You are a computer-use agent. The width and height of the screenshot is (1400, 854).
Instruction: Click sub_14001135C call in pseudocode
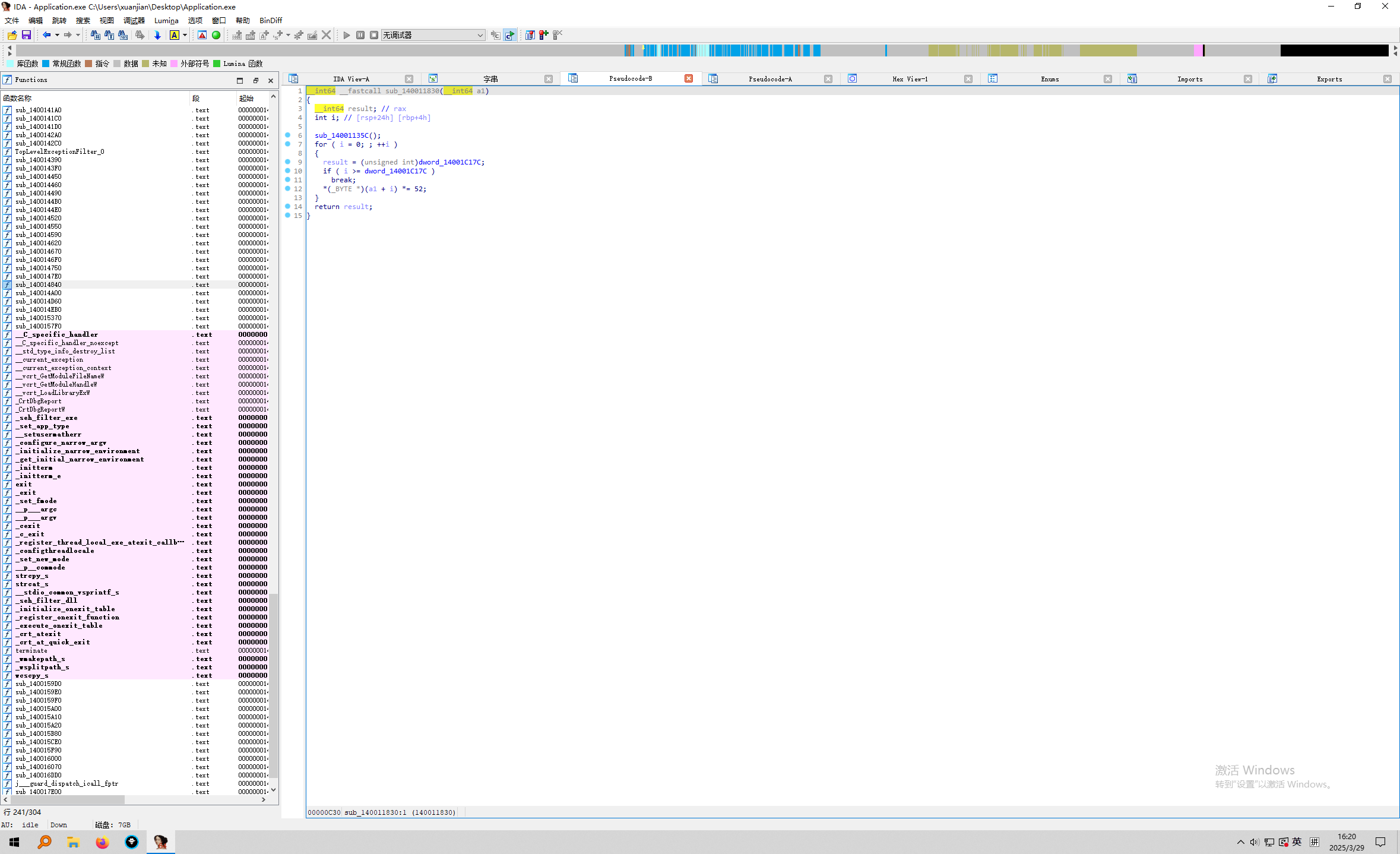click(x=341, y=135)
